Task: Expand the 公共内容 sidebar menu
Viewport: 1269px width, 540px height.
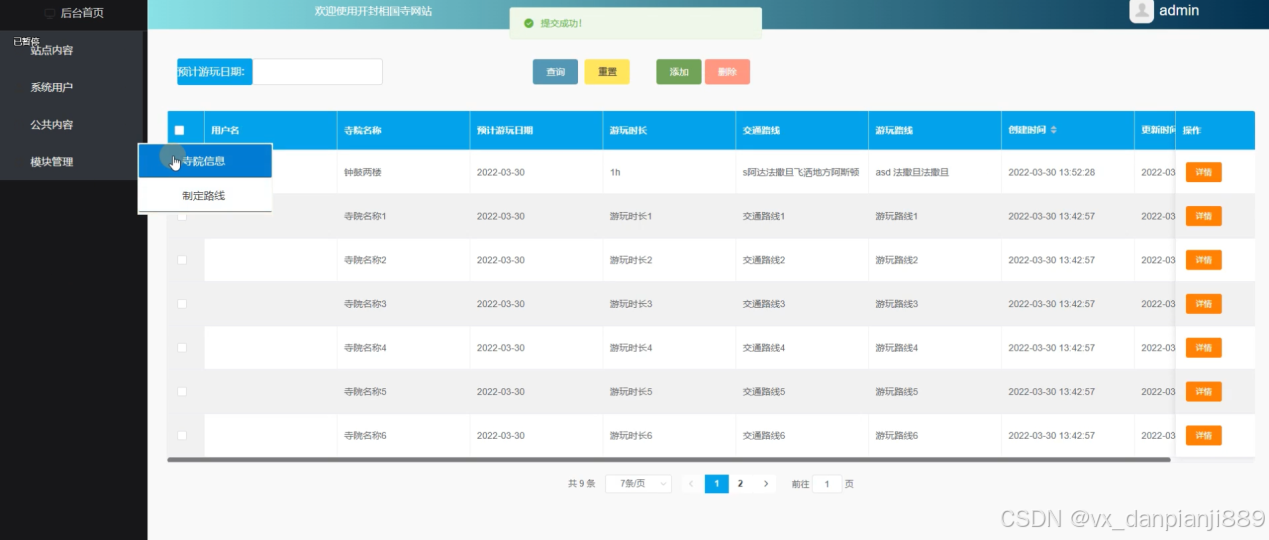Action: click(52, 125)
